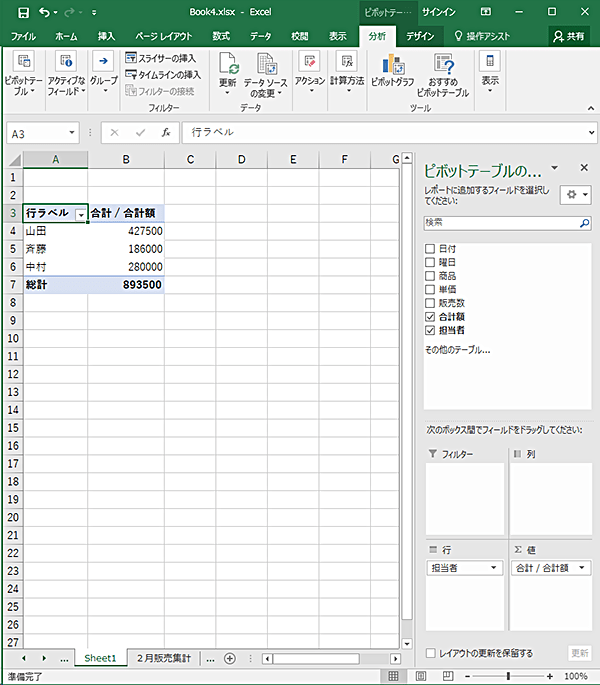The width and height of the screenshot is (600, 685).
Task: Switch to Normal view in status bar
Action: [393, 676]
